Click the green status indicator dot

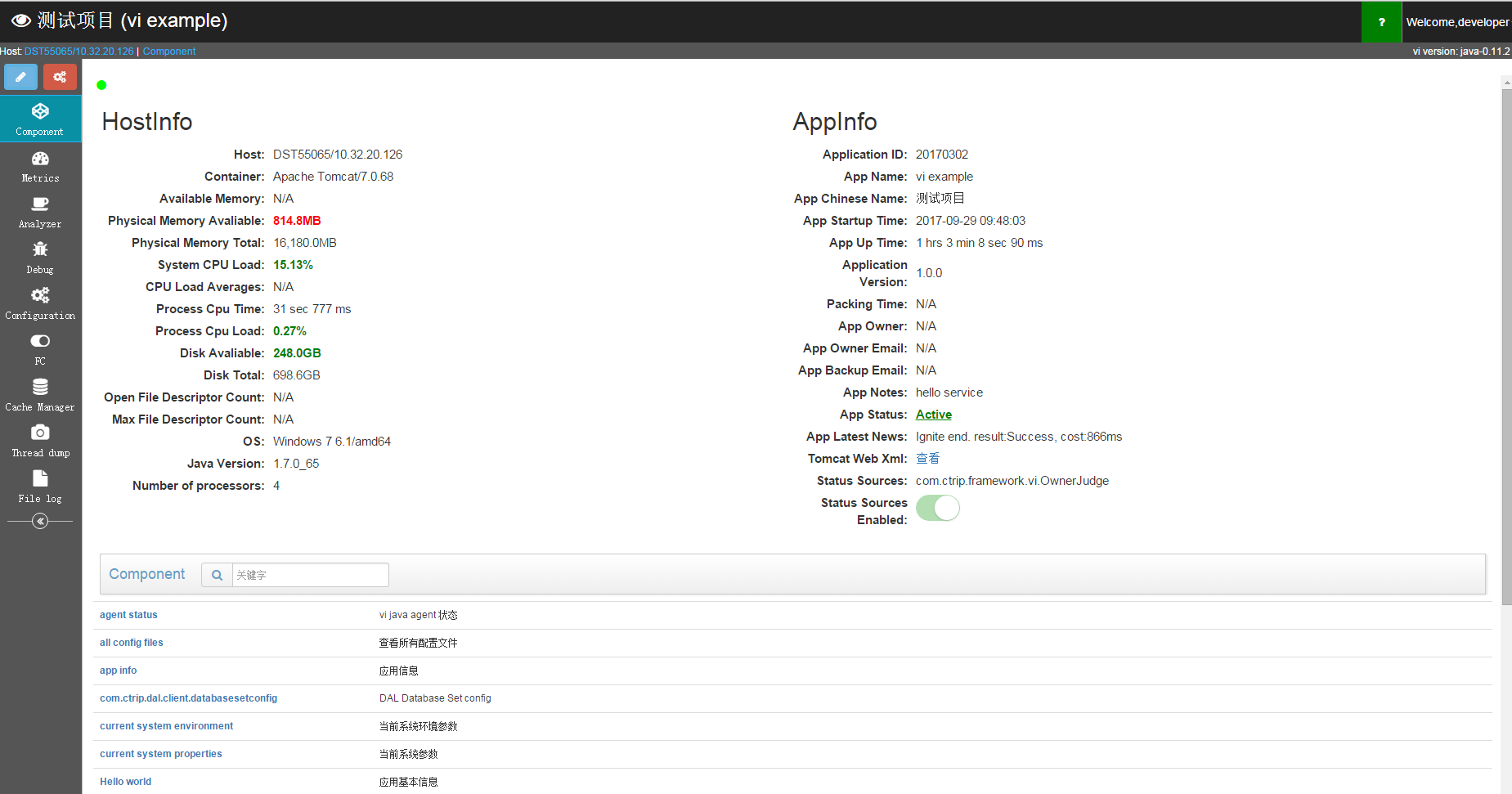coord(101,85)
